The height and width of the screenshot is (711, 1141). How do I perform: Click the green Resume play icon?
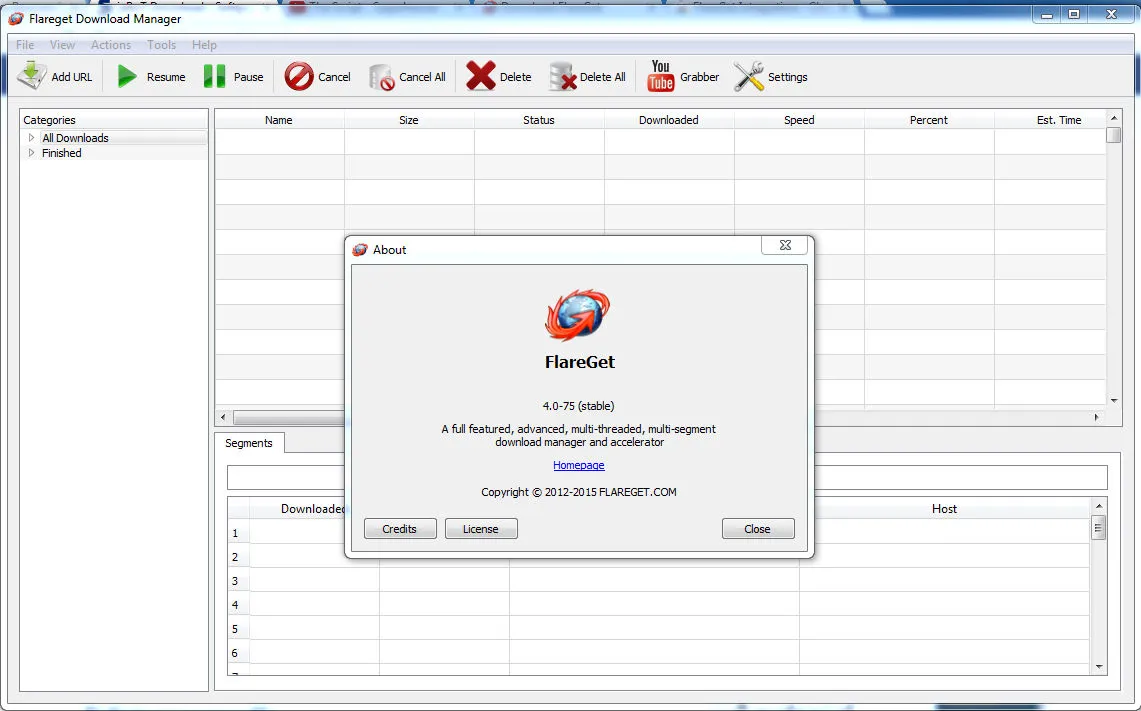pyautogui.click(x=127, y=76)
